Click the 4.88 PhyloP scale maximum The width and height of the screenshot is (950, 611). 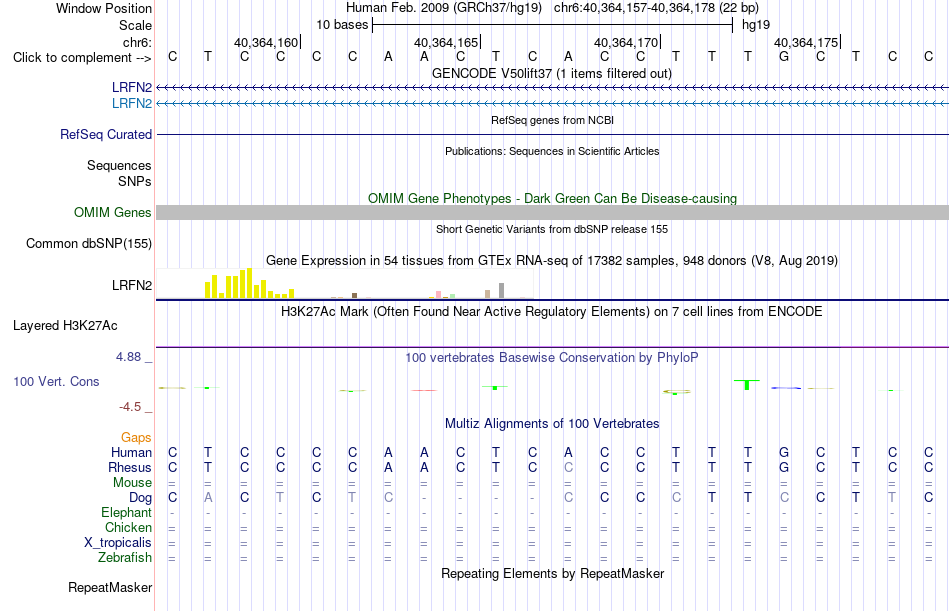[x=128, y=357]
